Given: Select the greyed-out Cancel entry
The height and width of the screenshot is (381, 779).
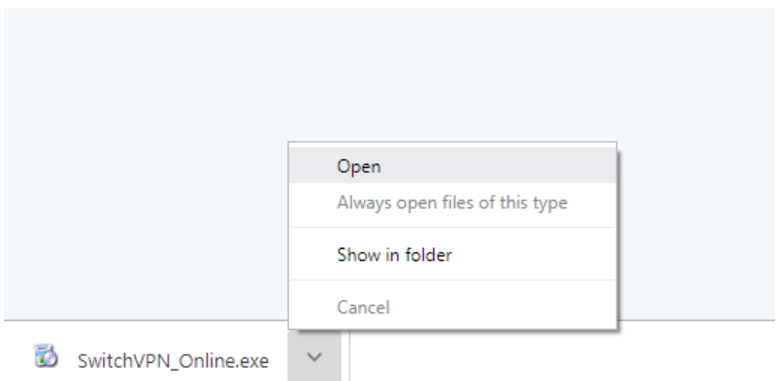Looking at the screenshot, I should [453, 307].
